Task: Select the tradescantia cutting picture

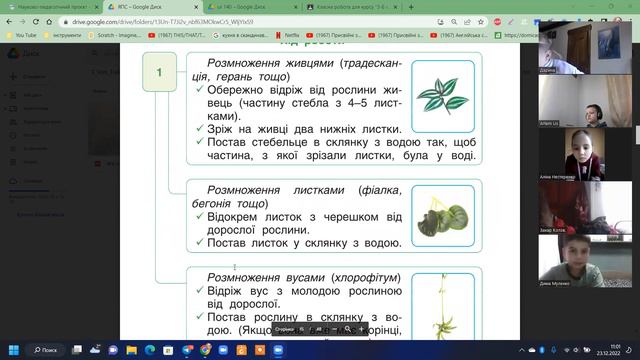Action: 443,96
